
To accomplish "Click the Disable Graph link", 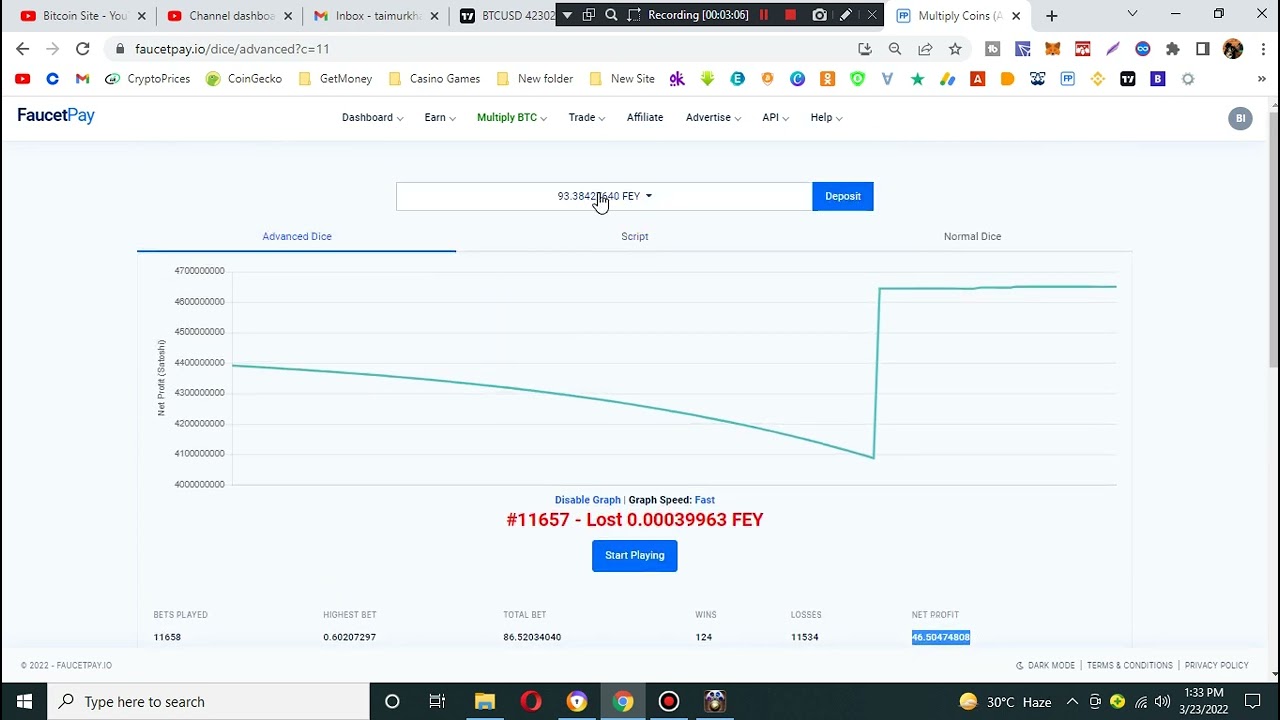I will 588,500.
